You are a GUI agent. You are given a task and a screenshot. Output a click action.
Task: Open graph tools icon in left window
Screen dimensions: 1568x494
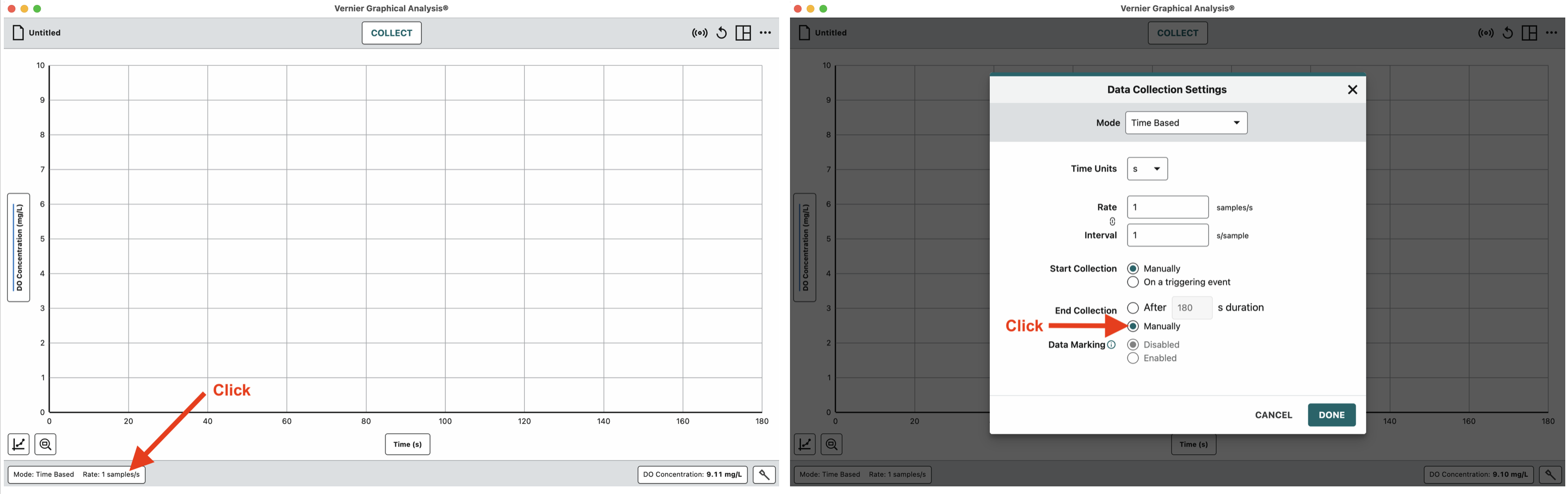19,444
